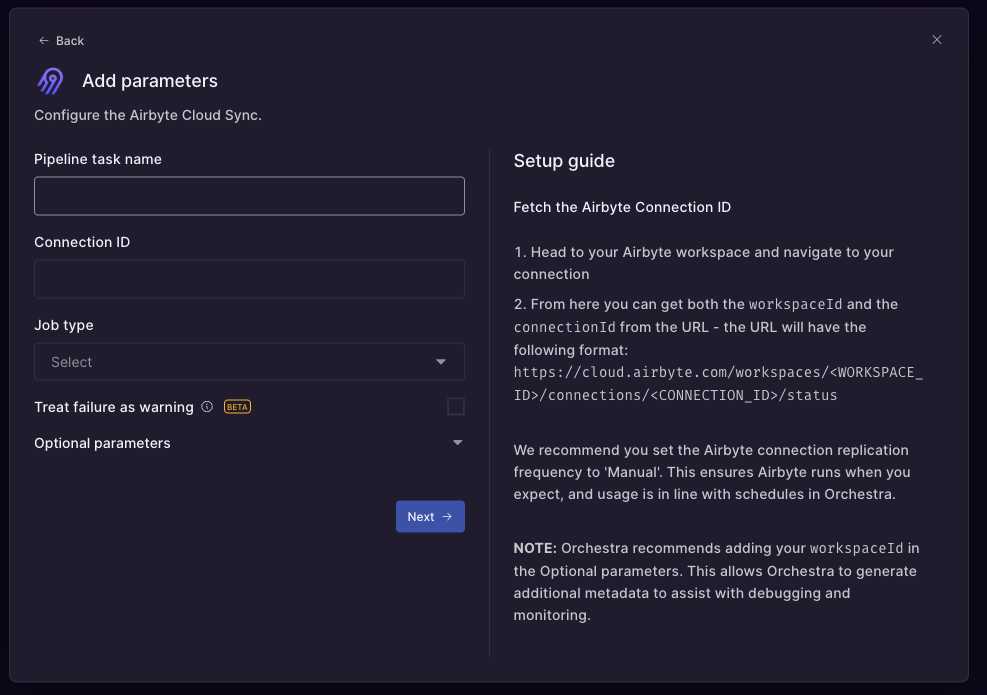Click the Treat failure as warning label
This screenshot has height=695, width=987.
point(114,407)
